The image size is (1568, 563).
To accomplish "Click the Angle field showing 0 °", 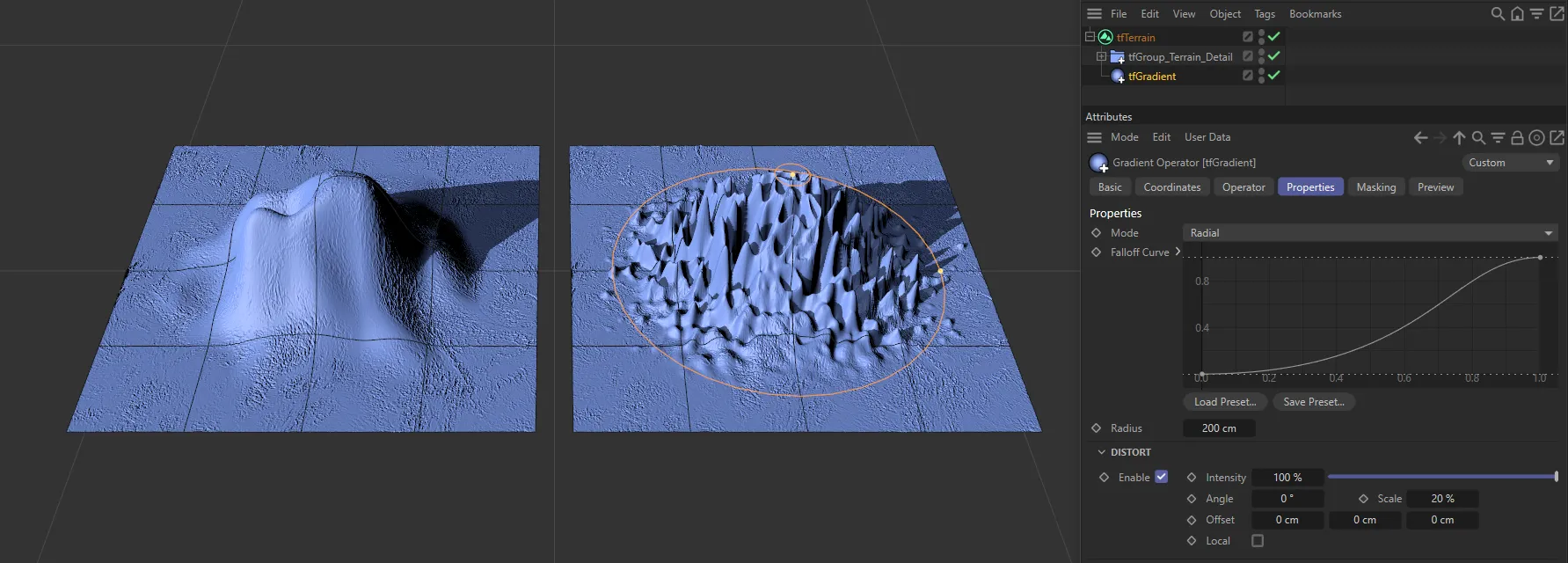I will [x=1287, y=499].
